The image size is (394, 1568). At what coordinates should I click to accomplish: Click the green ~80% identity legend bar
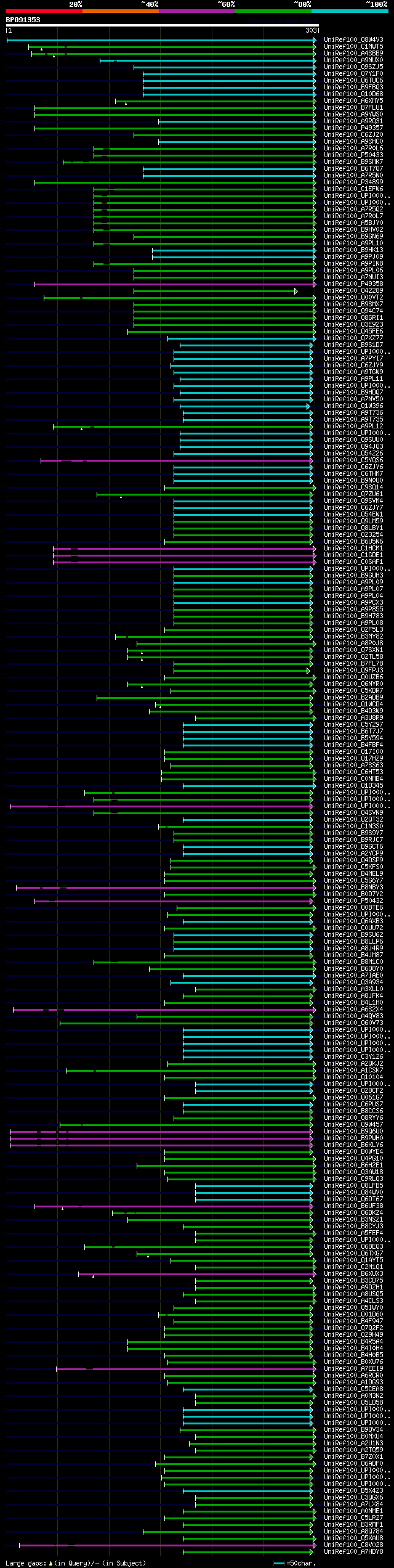pyautogui.click(x=273, y=11)
